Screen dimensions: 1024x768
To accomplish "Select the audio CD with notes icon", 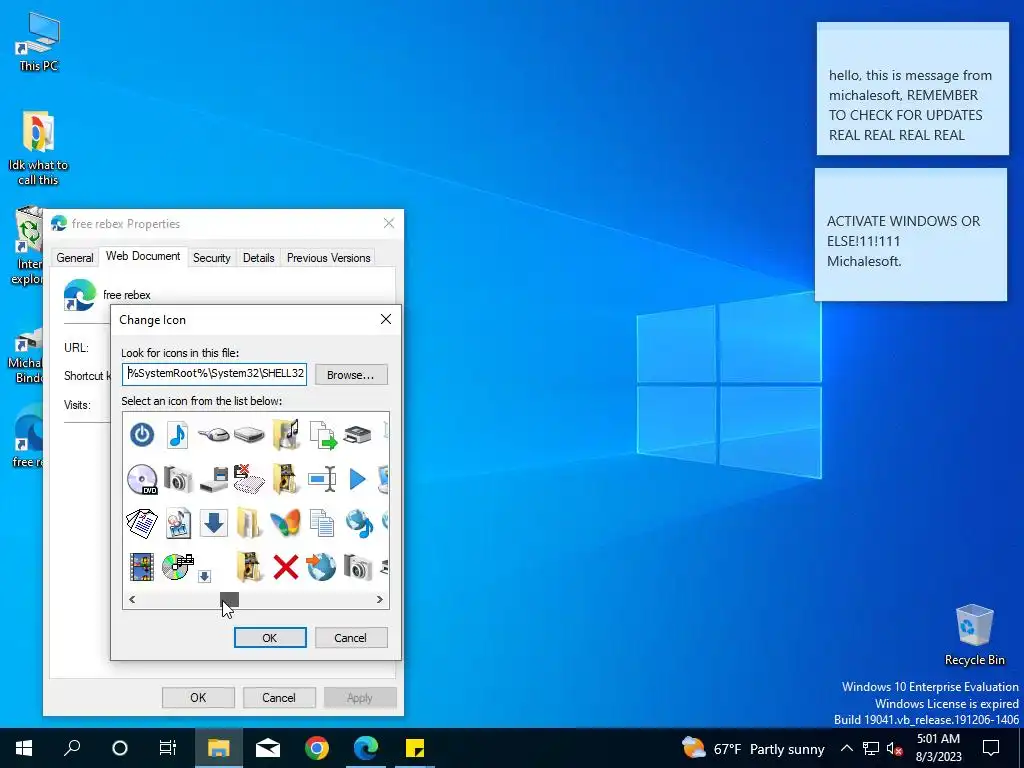I will coord(178,566).
